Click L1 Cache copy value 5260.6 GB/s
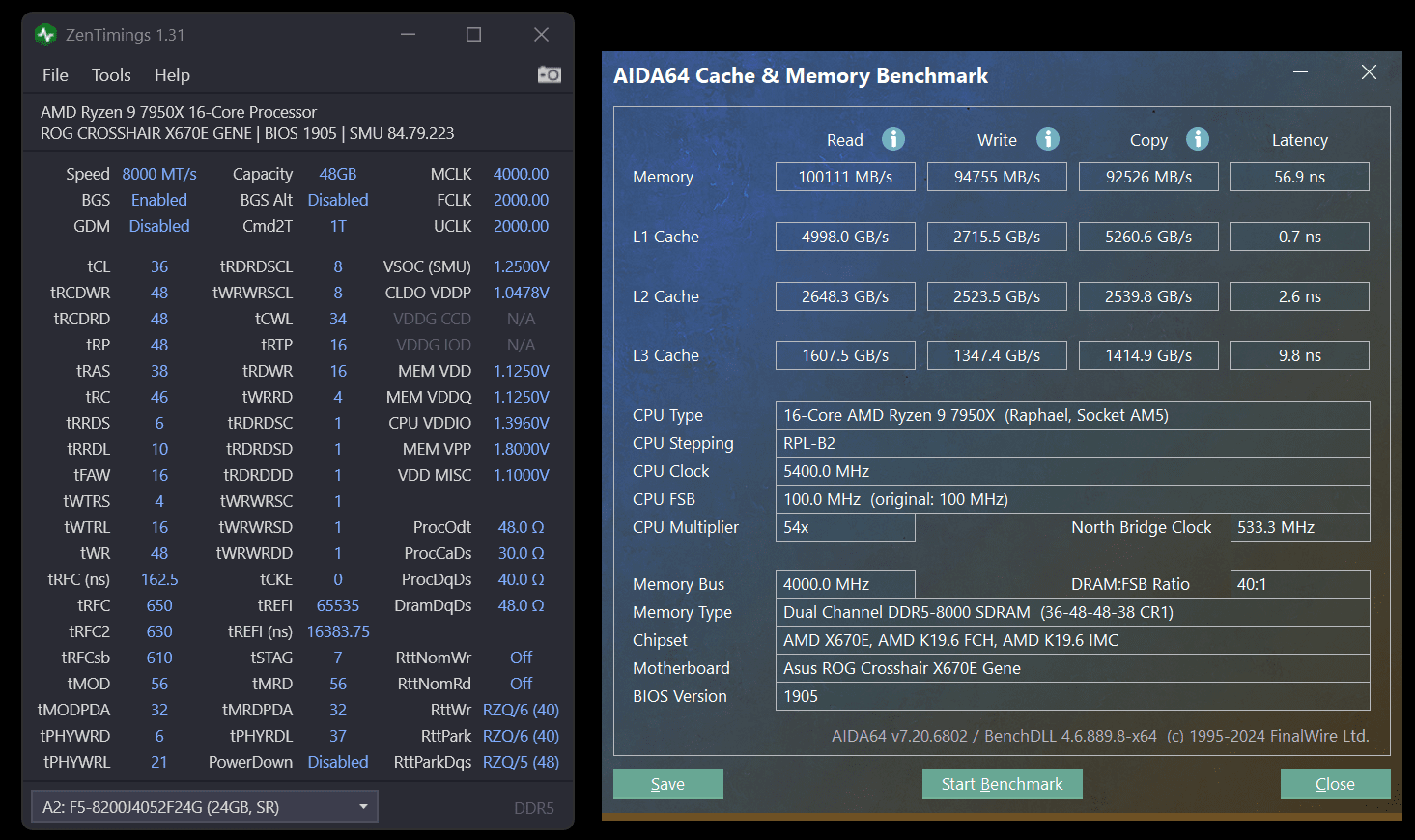This screenshot has height=840, width=1415. [x=1148, y=237]
